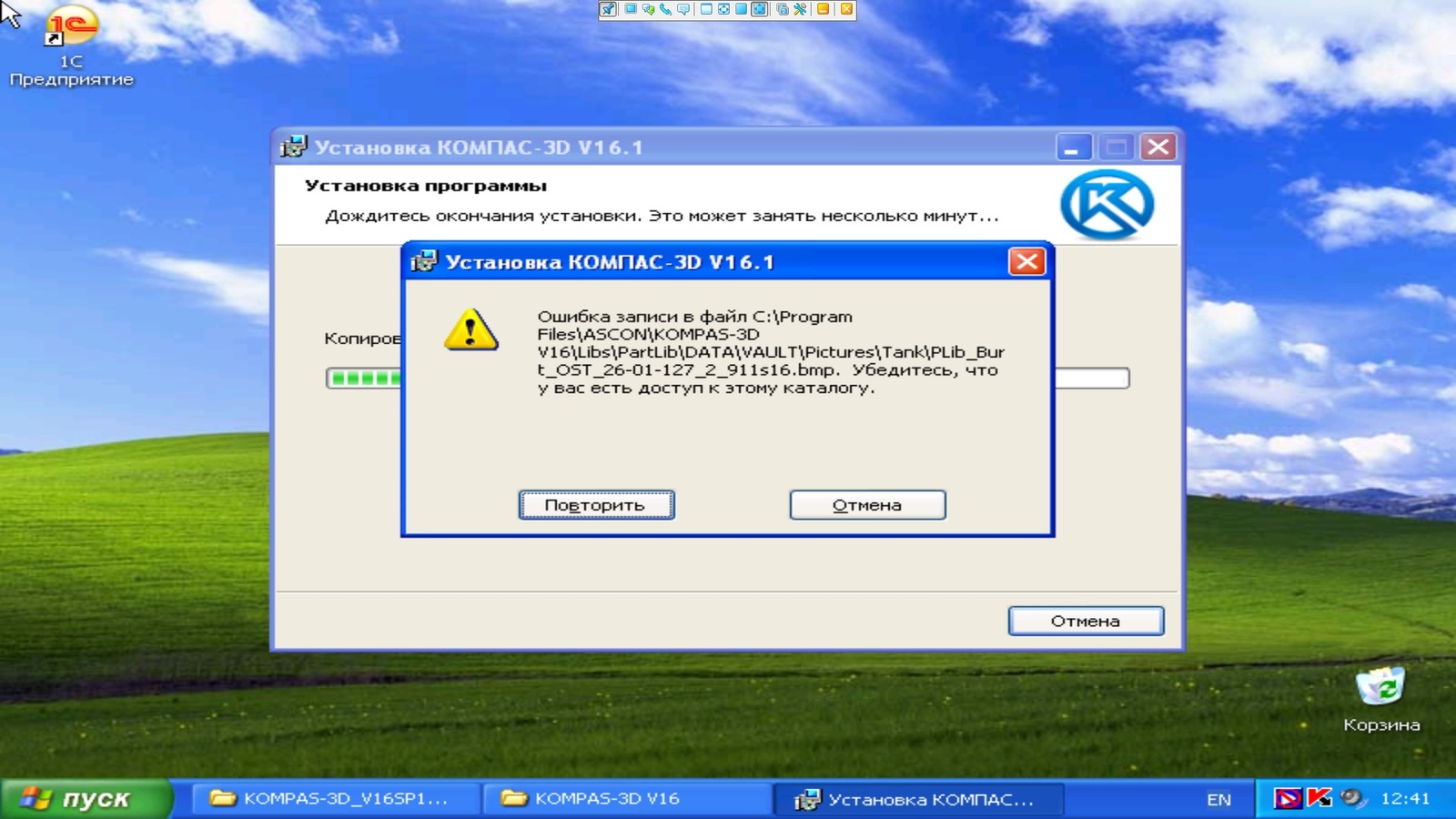1456x819 pixels.
Task: Open the 1C Предприятие desktop shortcut
Action: (x=71, y=45)
